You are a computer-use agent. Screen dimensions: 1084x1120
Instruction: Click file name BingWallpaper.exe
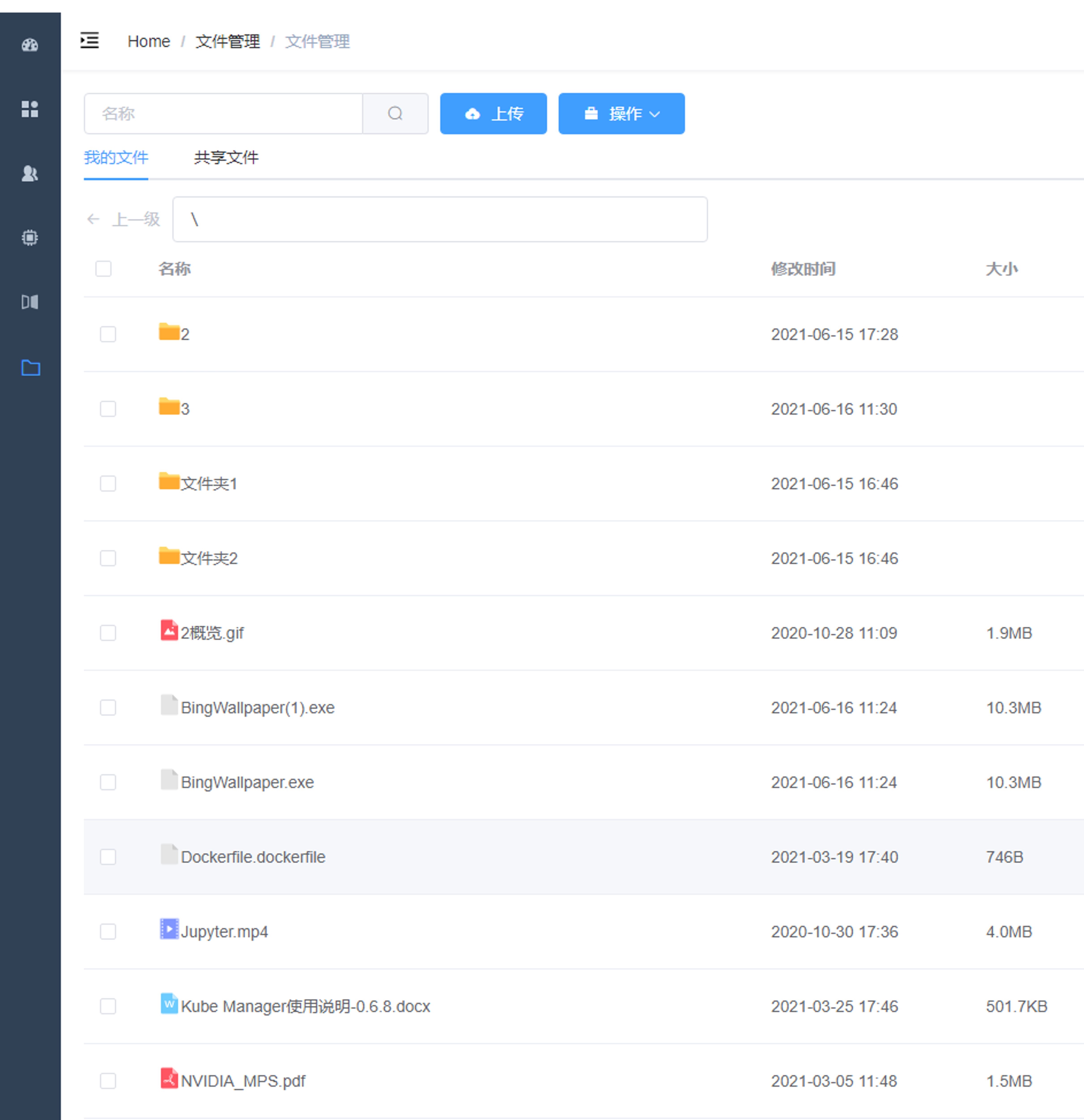[248, 782]
